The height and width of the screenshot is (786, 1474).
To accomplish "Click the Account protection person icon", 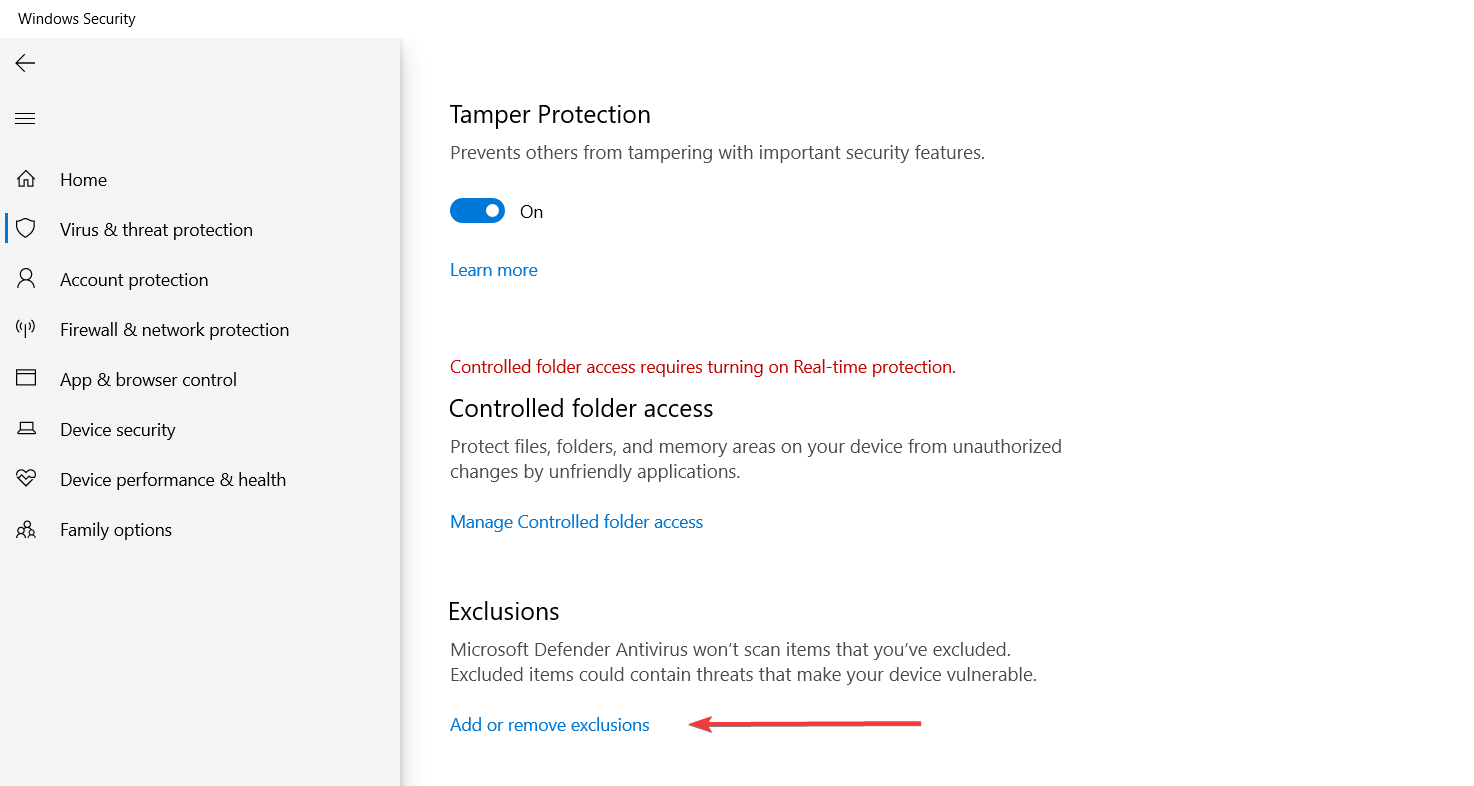I will pyautogui.click(x=26, y=279).
